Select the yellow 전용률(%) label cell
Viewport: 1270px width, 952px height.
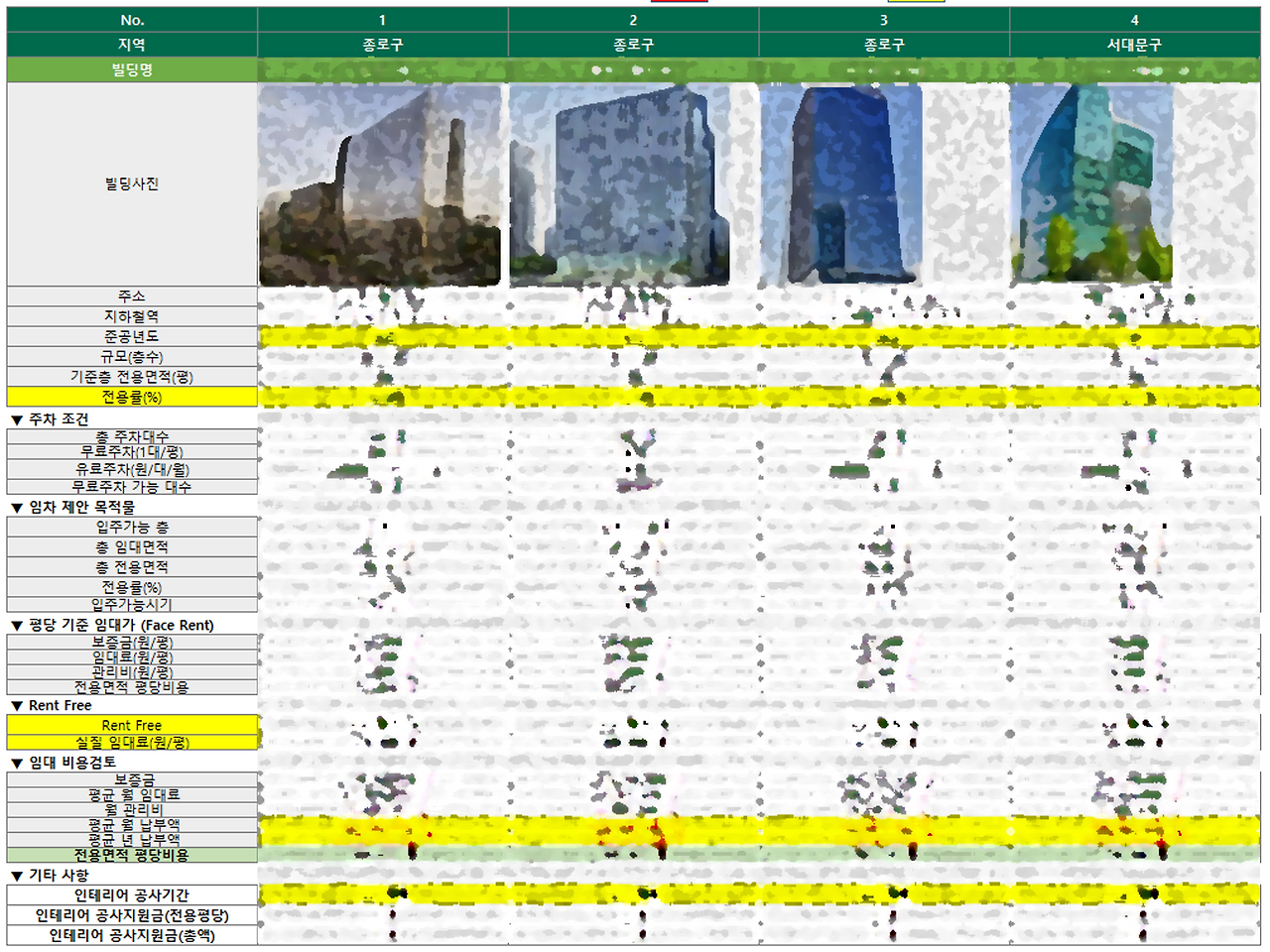click(x=132, y=397)
